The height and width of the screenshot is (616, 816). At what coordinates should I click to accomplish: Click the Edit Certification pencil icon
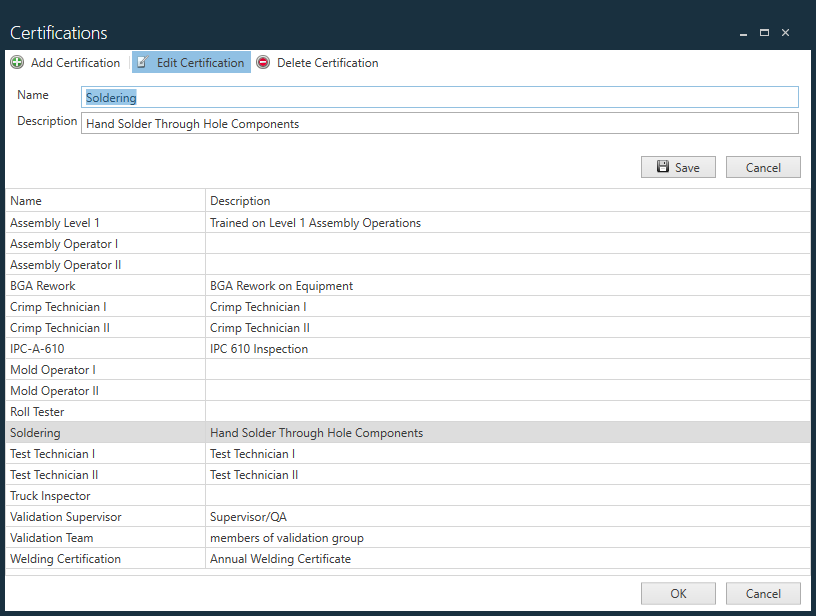click(x=142, y=62)
